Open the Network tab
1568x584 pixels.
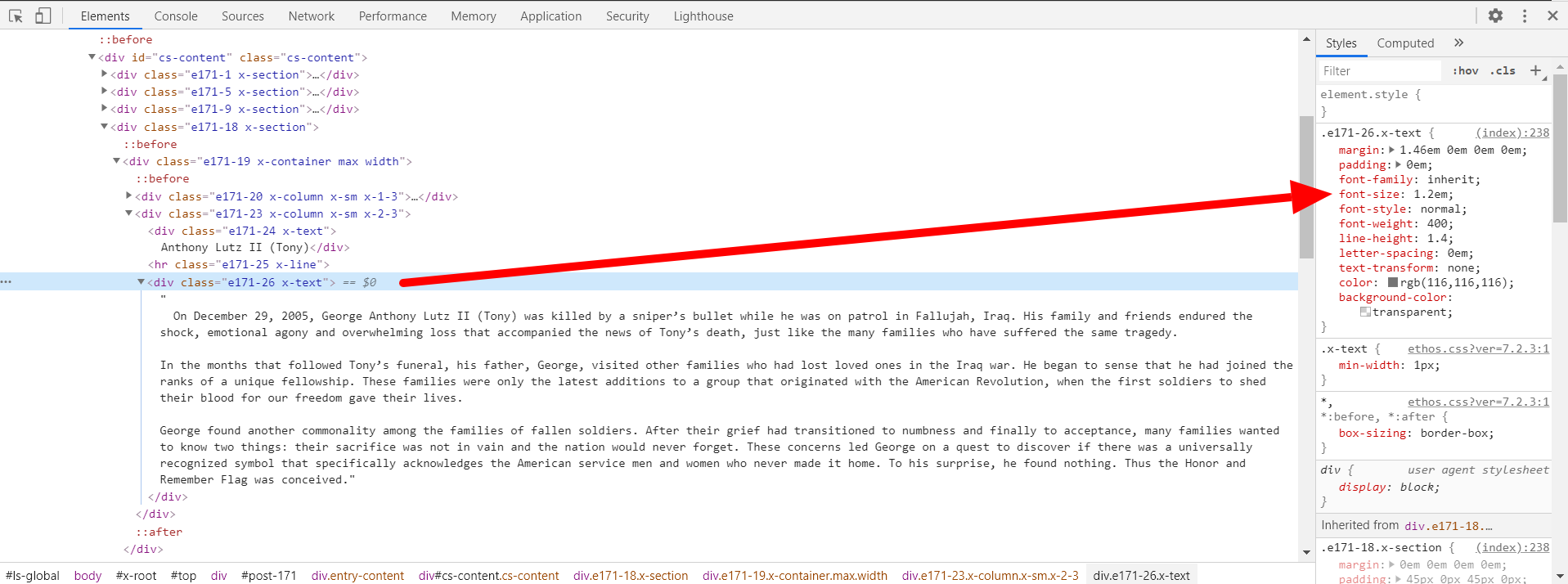[312, 16]
